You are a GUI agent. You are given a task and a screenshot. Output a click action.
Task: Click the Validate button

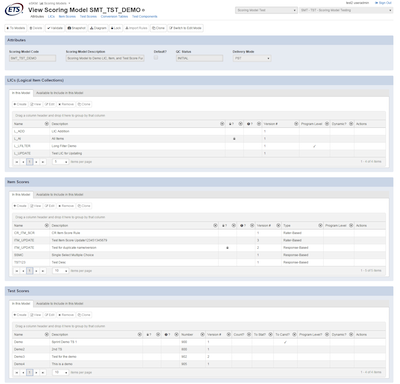[55, 28]
